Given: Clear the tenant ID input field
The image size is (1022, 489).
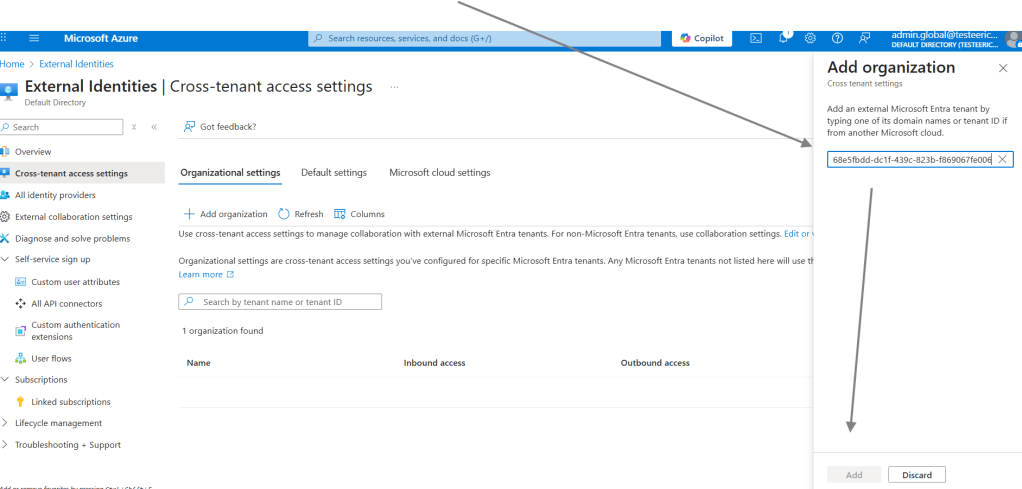Looking at the screenshot, I should 1002,159.
